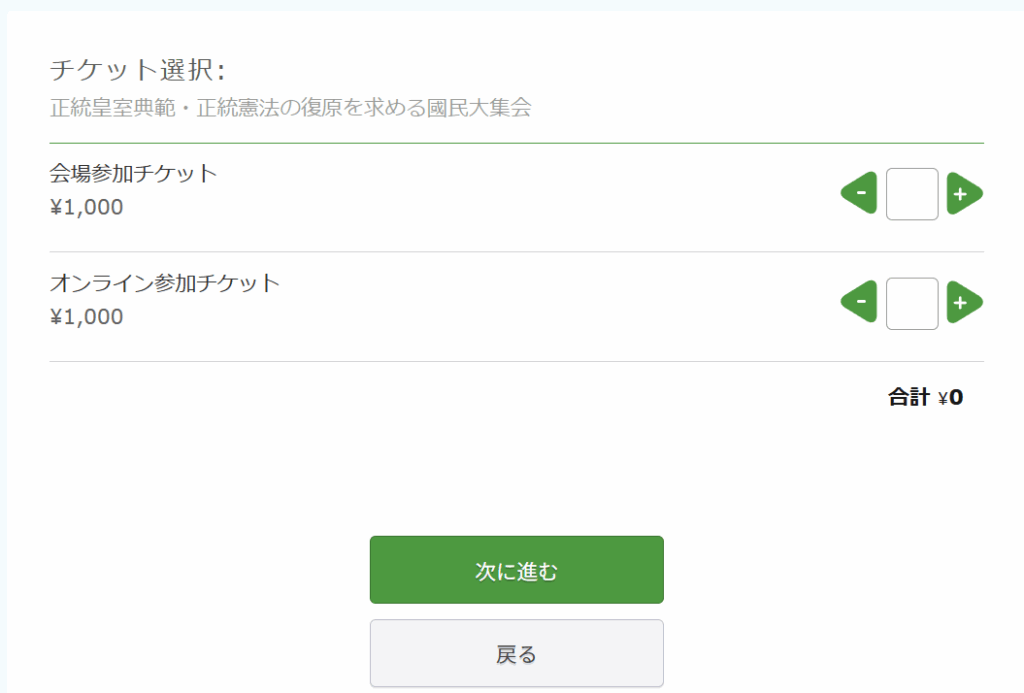Increase オンライン参加チケット quantity with plus arrow

click(x=963, y=302)
